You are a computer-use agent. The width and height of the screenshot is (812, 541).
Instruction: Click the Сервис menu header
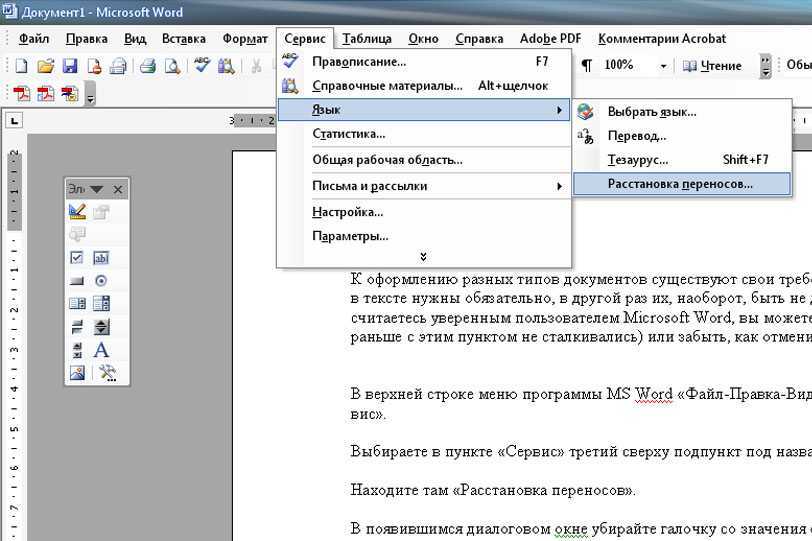point(305,39)
